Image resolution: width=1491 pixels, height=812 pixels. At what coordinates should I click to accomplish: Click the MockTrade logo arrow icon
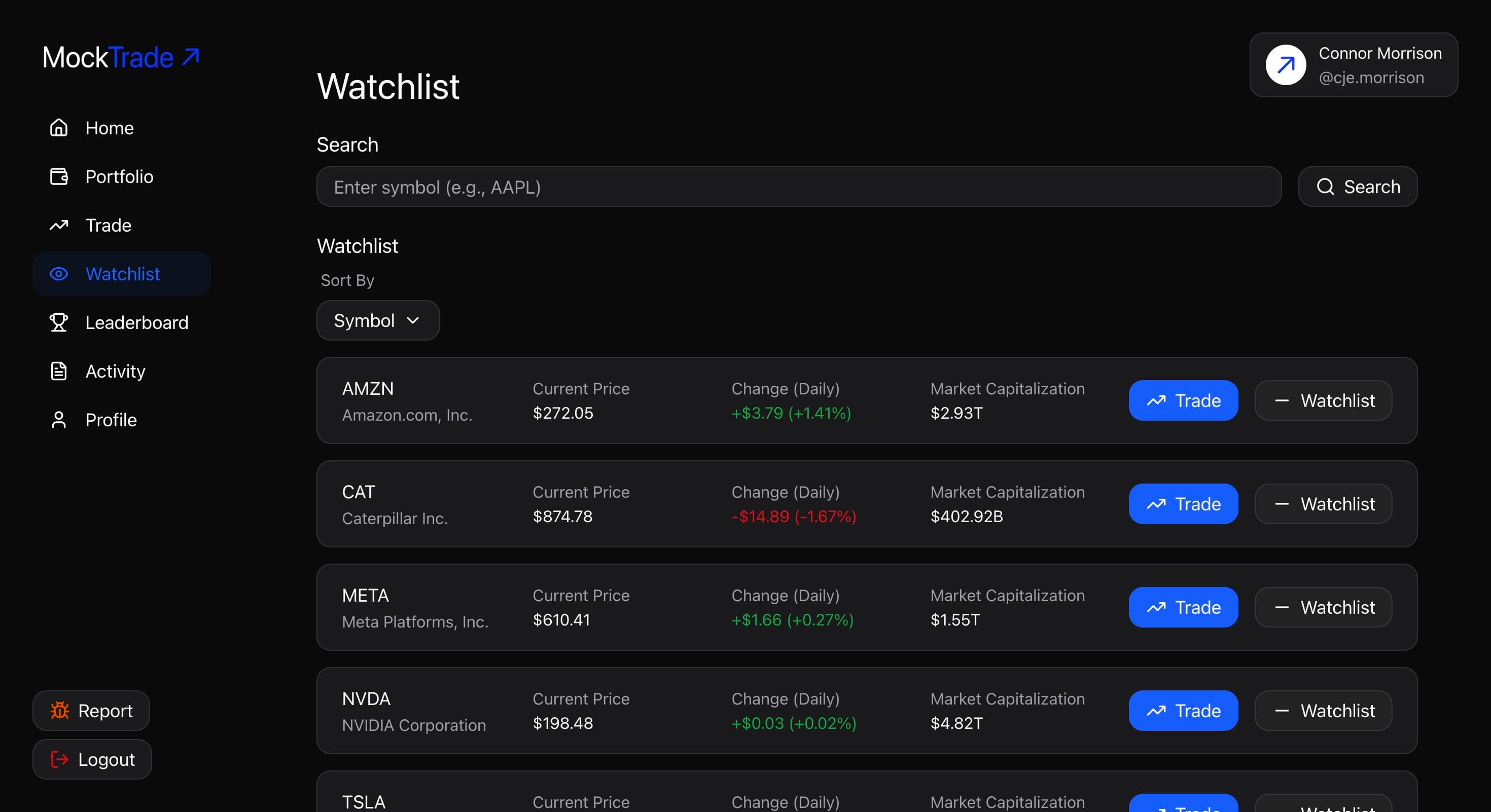191,57
